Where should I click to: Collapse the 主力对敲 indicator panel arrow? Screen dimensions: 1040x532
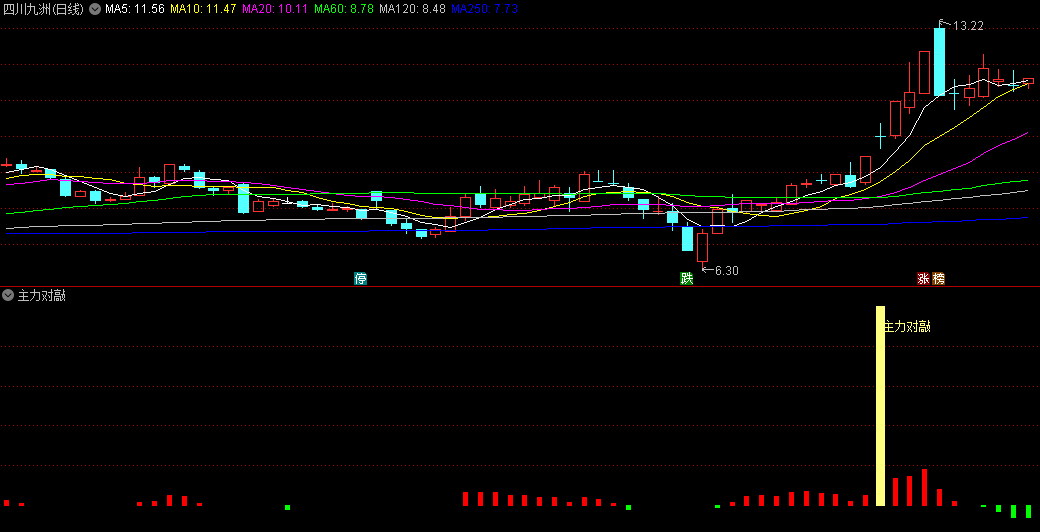coord(8,295)
